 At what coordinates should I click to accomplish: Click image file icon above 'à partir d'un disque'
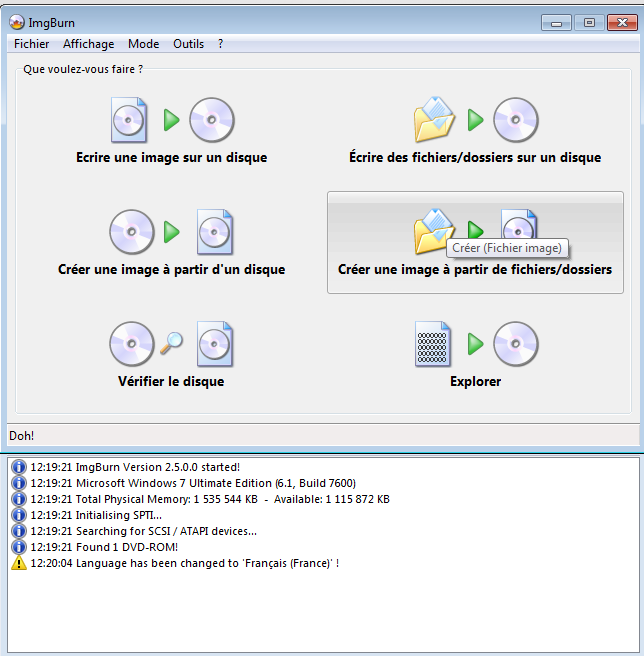(215, 232)
